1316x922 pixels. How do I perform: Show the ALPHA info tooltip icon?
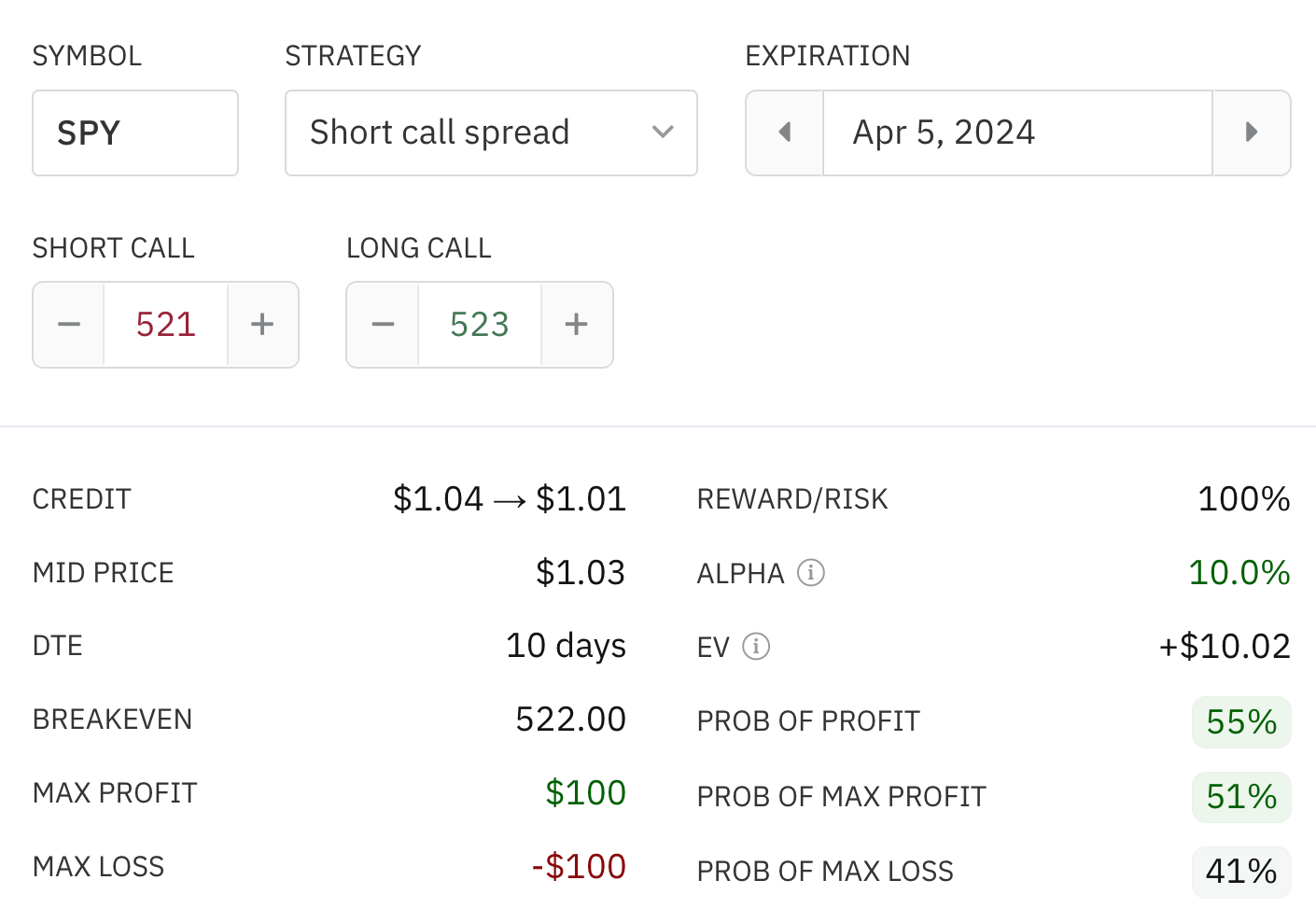(811, 572)
